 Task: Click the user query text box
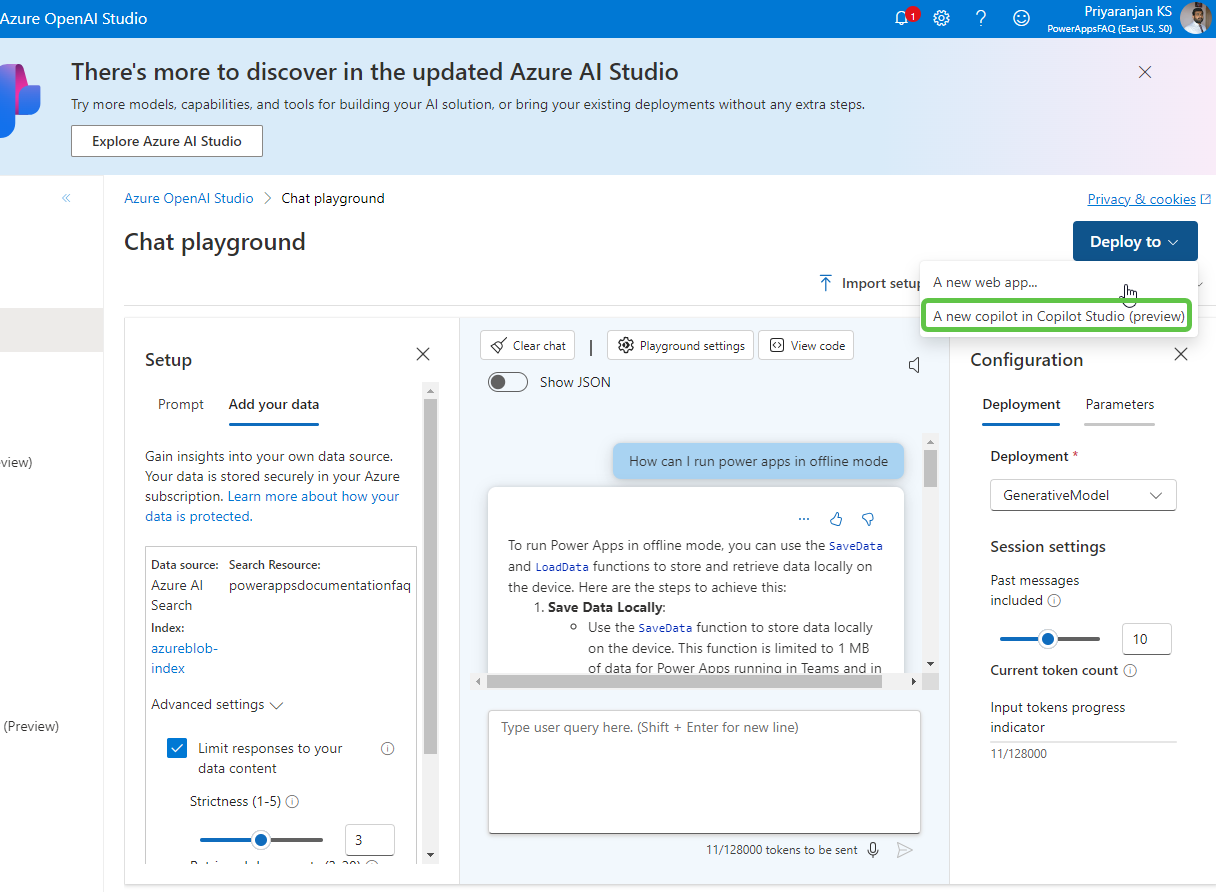(704, 770)
